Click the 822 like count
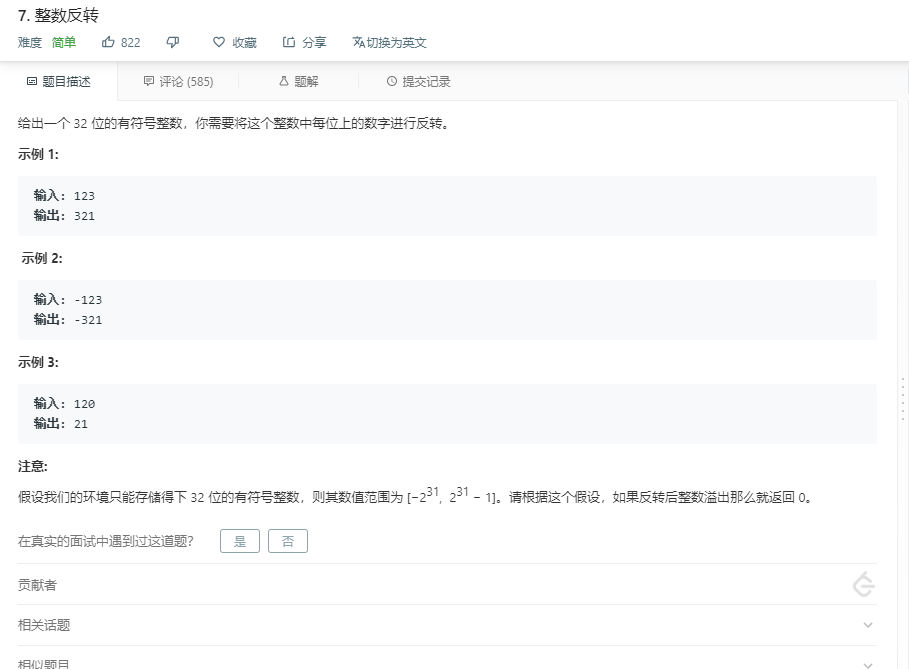This screenshot has width=909, height=669. [130, 42]
